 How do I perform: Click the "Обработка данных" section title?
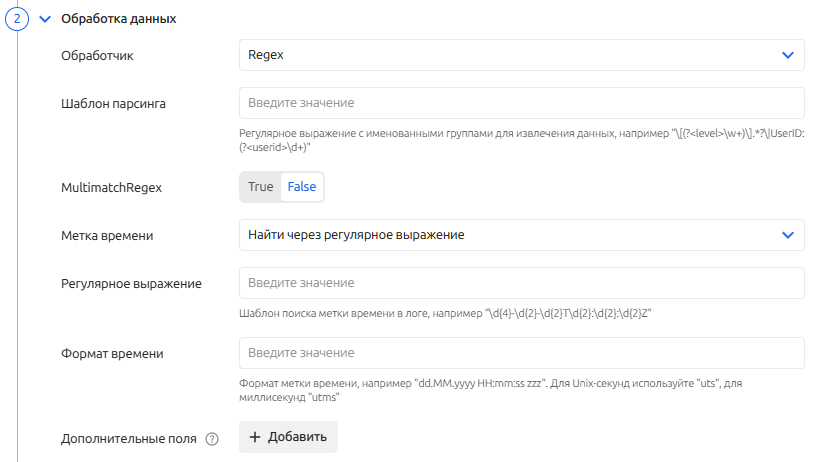[x=118, y=19]
